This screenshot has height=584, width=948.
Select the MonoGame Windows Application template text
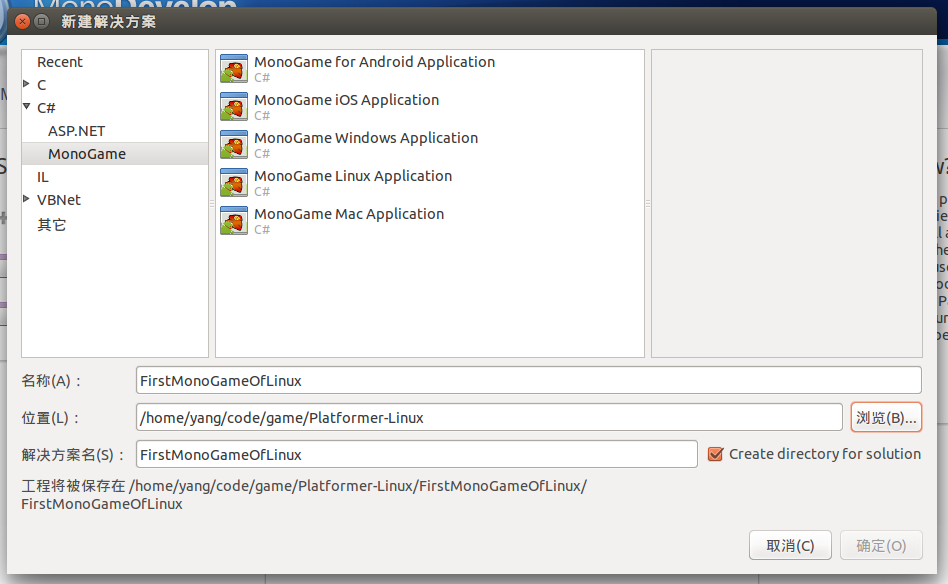point(366,138)
